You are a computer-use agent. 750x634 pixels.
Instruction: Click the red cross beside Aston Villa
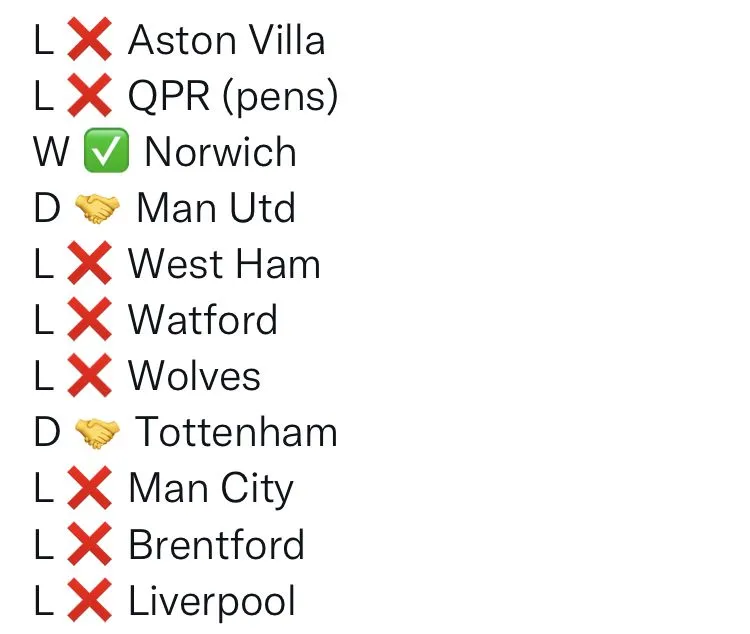pyautogui.click(x=89, y=39)
